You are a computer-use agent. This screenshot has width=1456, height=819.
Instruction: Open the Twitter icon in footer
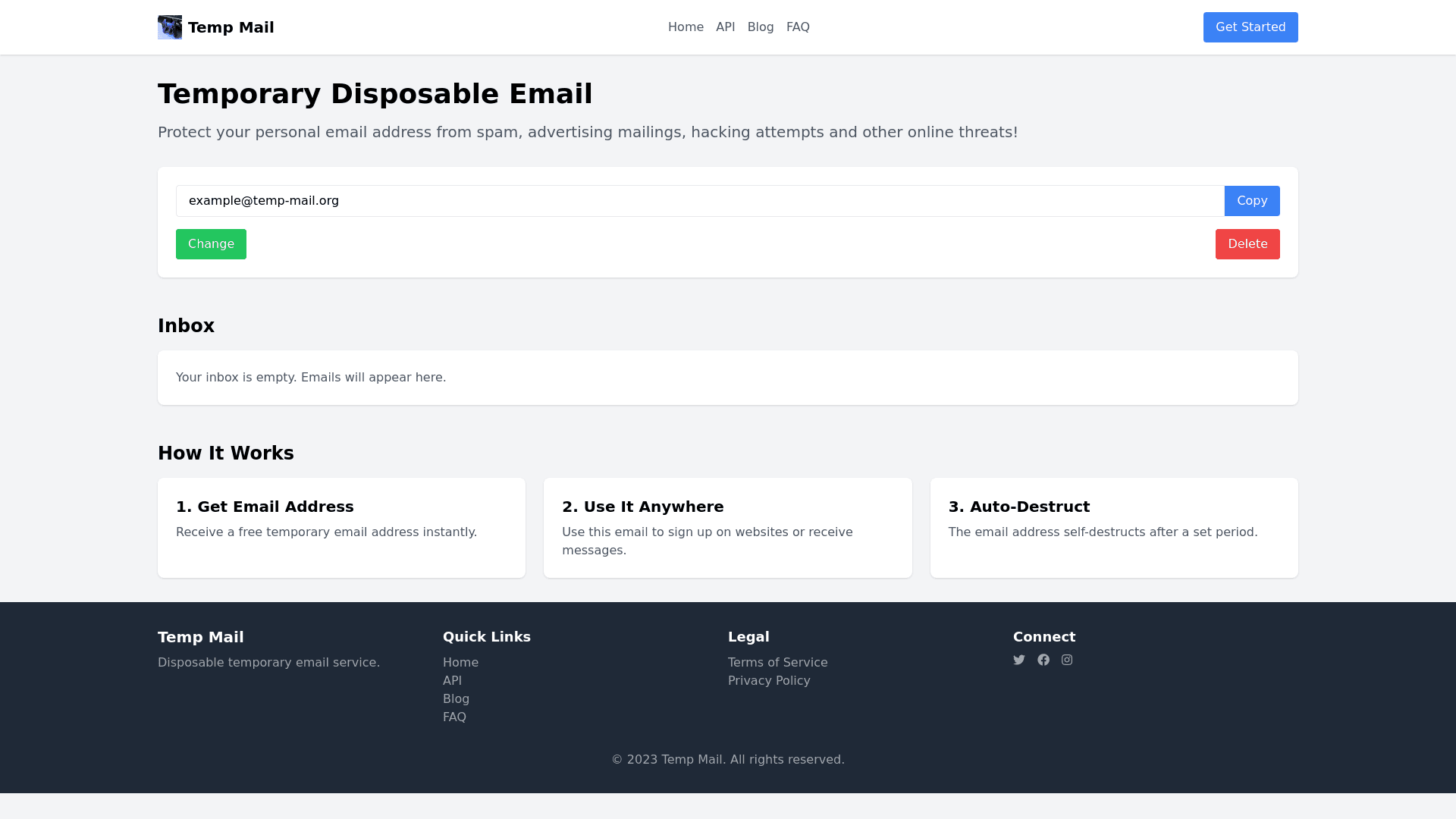[1019, 660]
